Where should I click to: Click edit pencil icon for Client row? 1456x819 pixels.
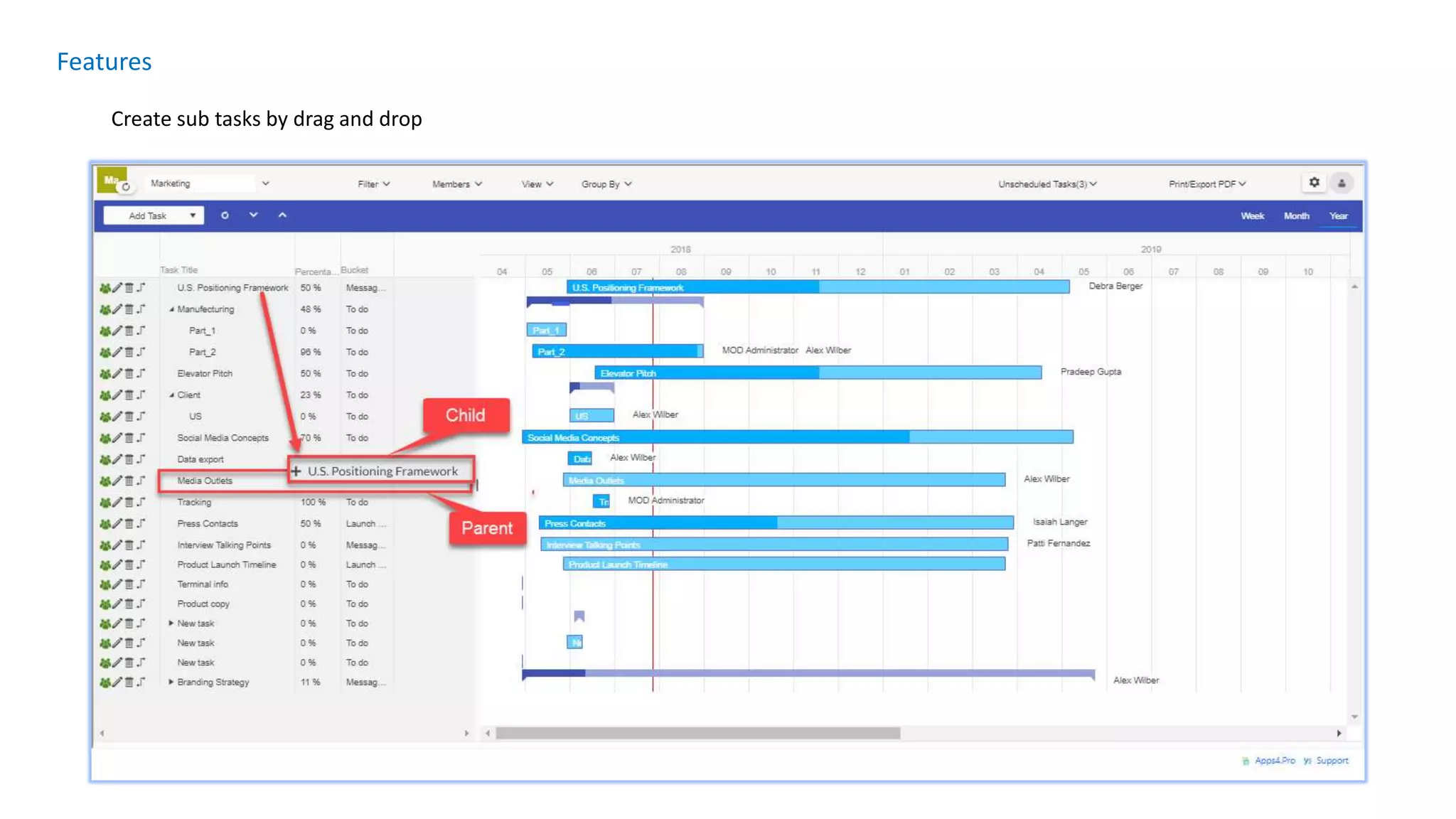117,395
